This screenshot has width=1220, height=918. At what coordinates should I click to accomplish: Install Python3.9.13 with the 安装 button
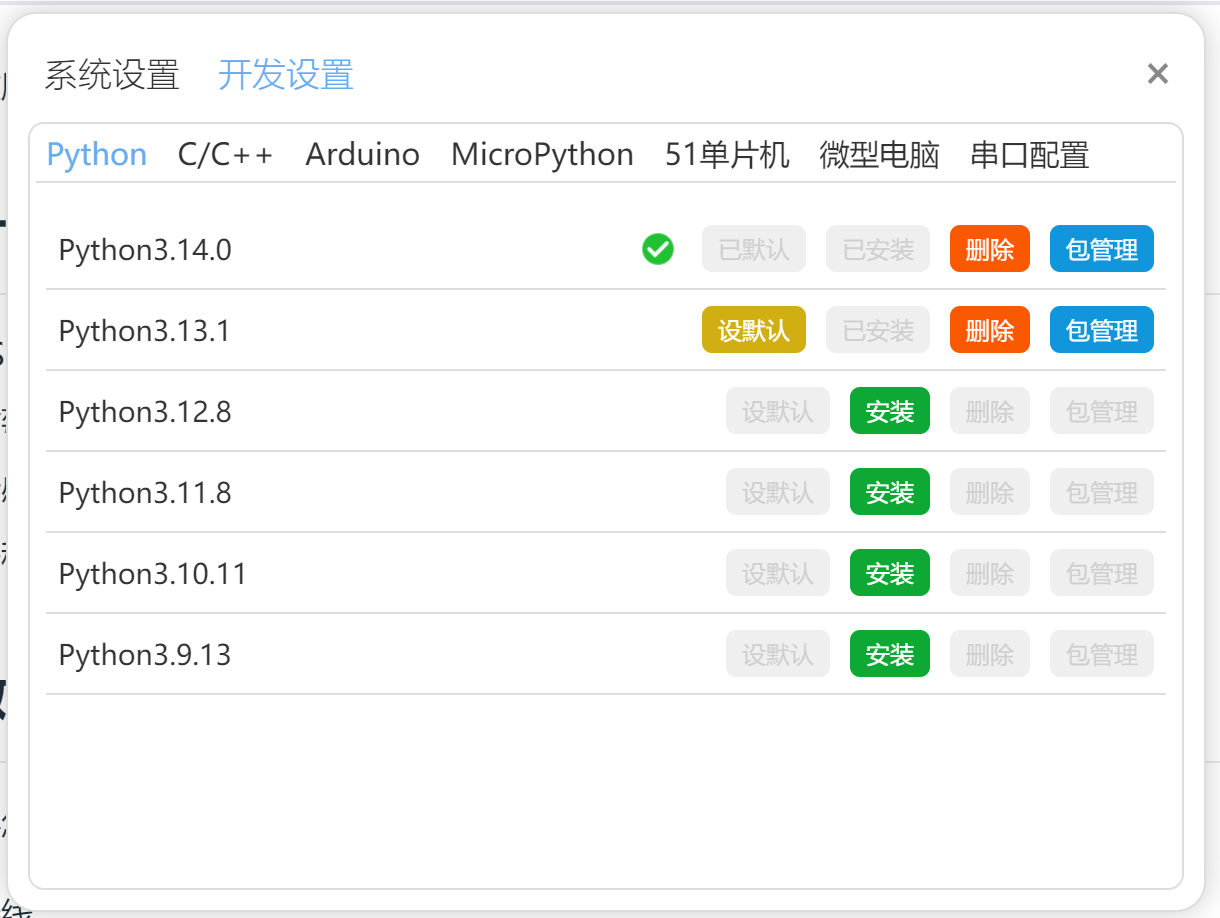(890, 654)
